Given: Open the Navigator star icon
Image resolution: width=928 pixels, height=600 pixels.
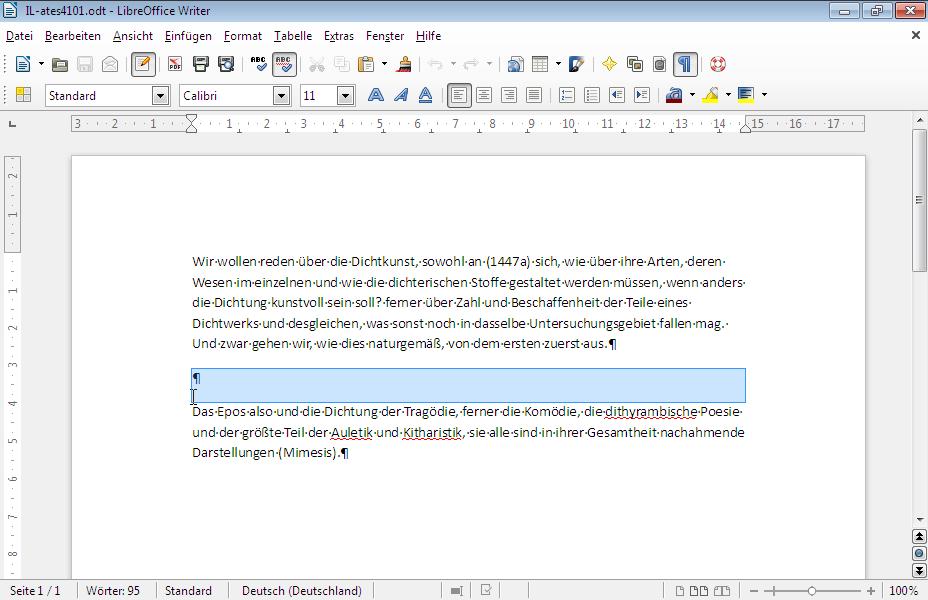Looking at the screenshot, I should (x=609, y=64).
